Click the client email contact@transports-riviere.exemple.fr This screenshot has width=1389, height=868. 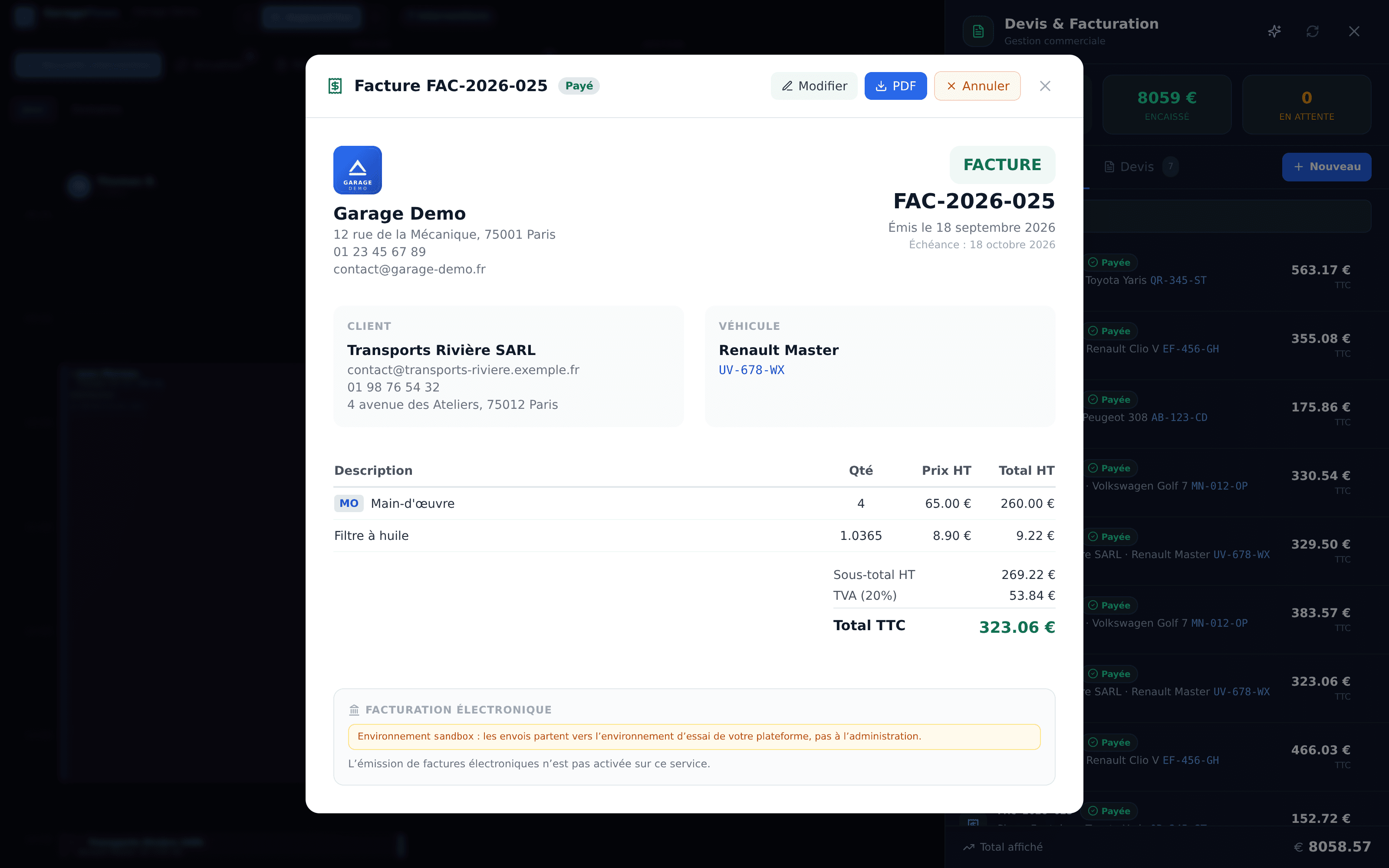coord(463,370)
